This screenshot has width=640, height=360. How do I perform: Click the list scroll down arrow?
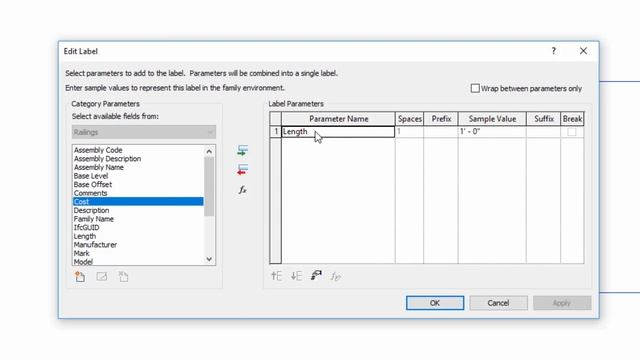pos(209,259)
